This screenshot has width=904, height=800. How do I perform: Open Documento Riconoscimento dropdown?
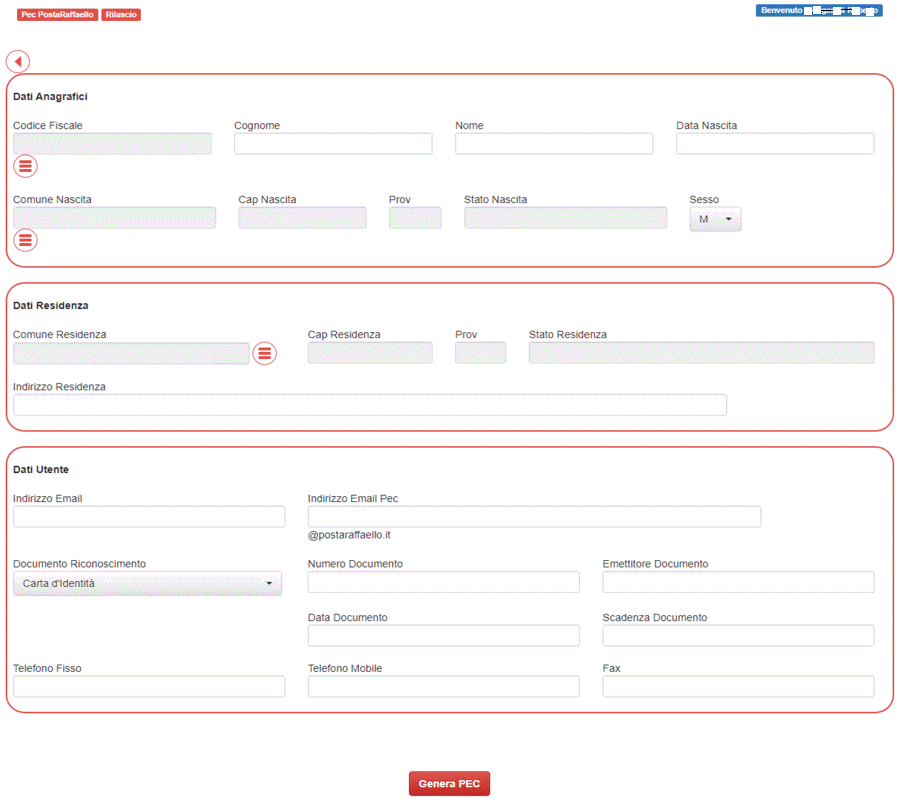[x=147, y=583]
